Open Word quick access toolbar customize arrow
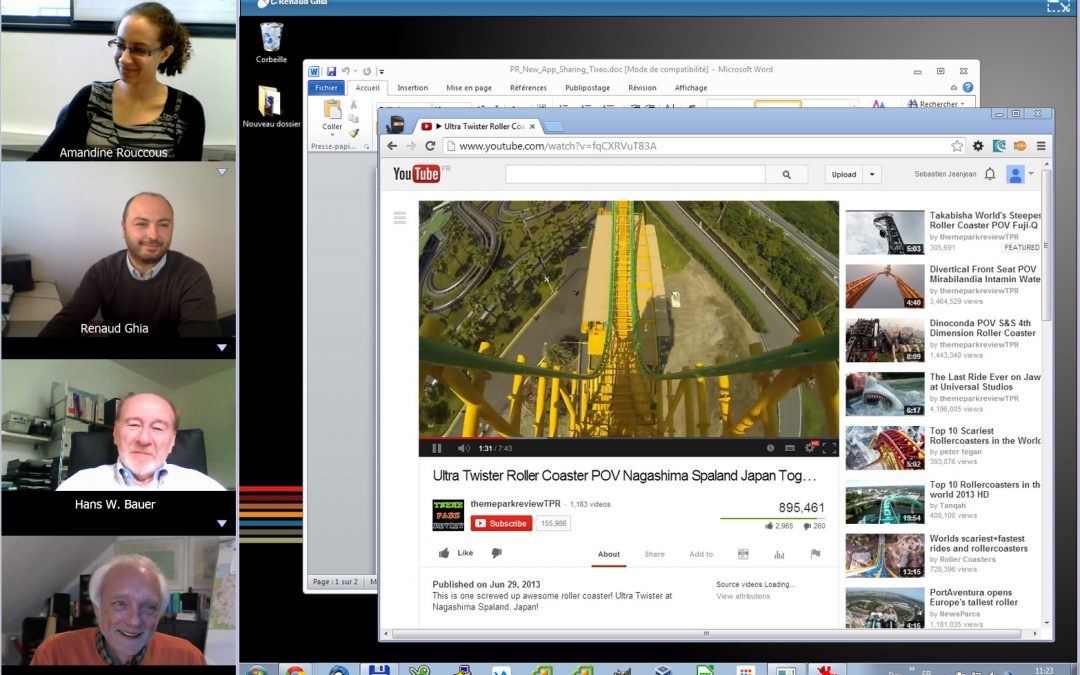1080x675 pixels. [x=381, y=71]
